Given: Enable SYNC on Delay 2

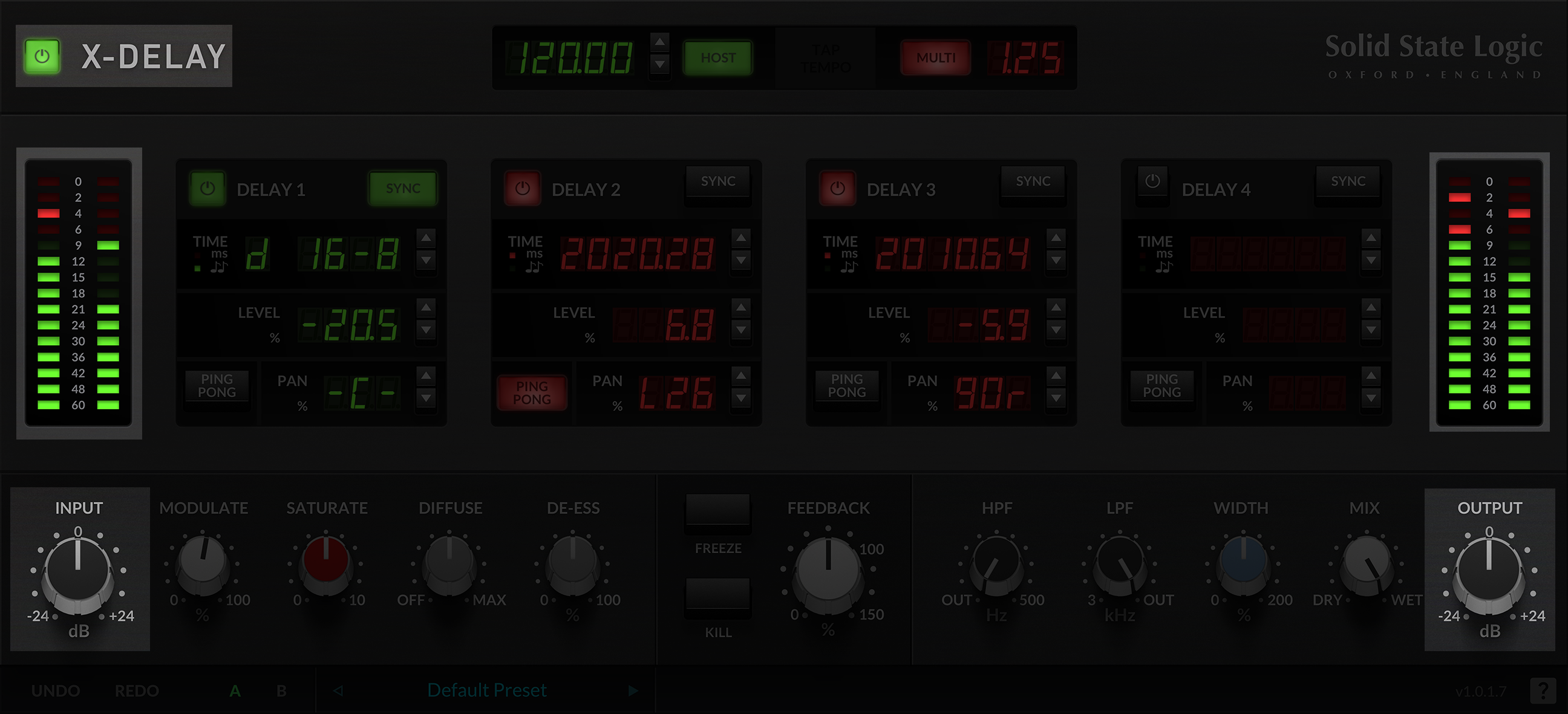Looking at the screenshot, I should click(718, 181).
